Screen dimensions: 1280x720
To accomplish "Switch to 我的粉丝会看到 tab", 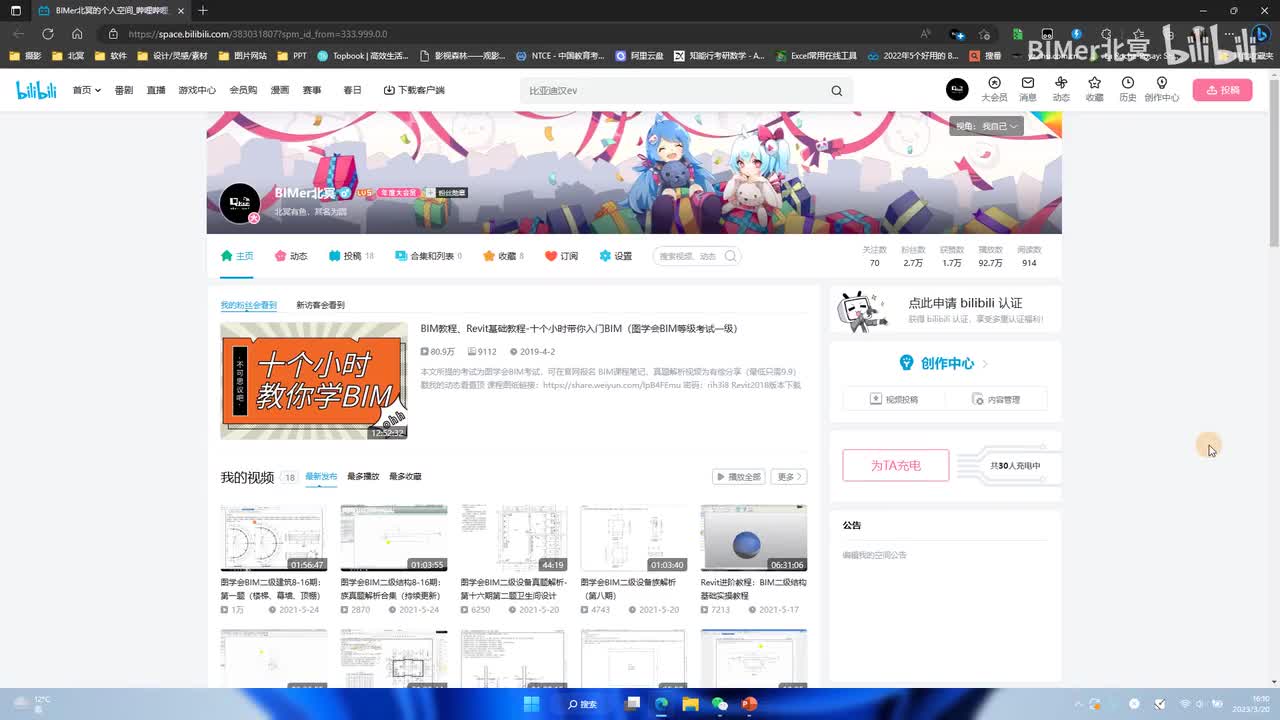I will coord(248,305).
